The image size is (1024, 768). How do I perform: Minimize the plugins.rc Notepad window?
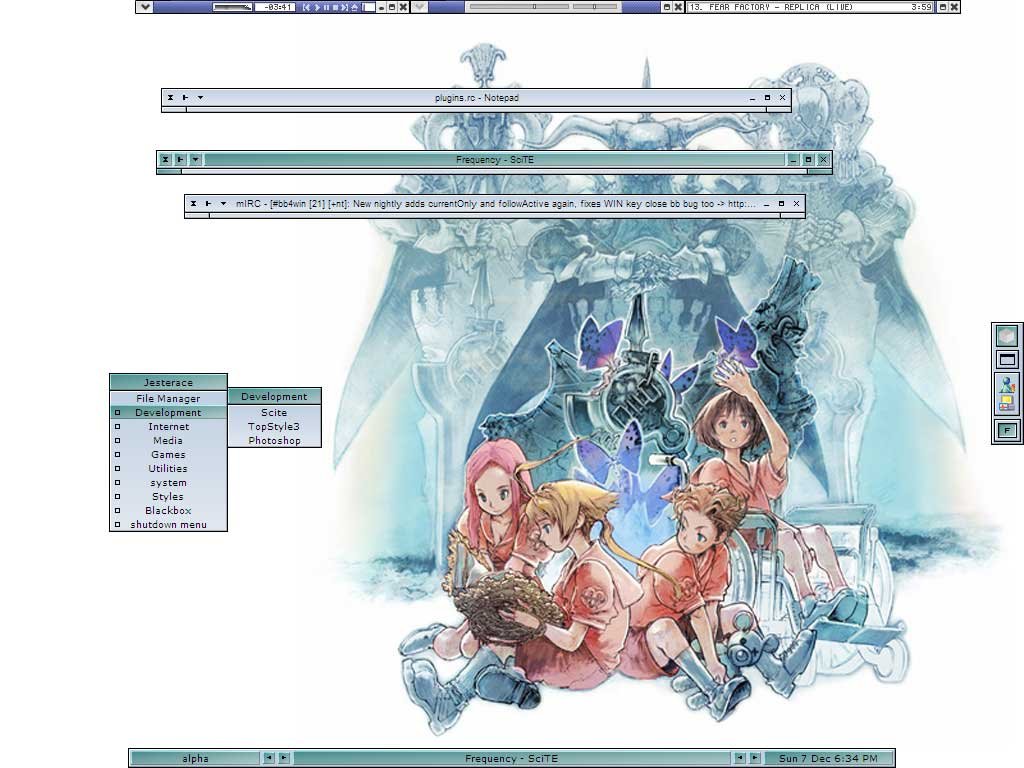(x=752, y=98)
